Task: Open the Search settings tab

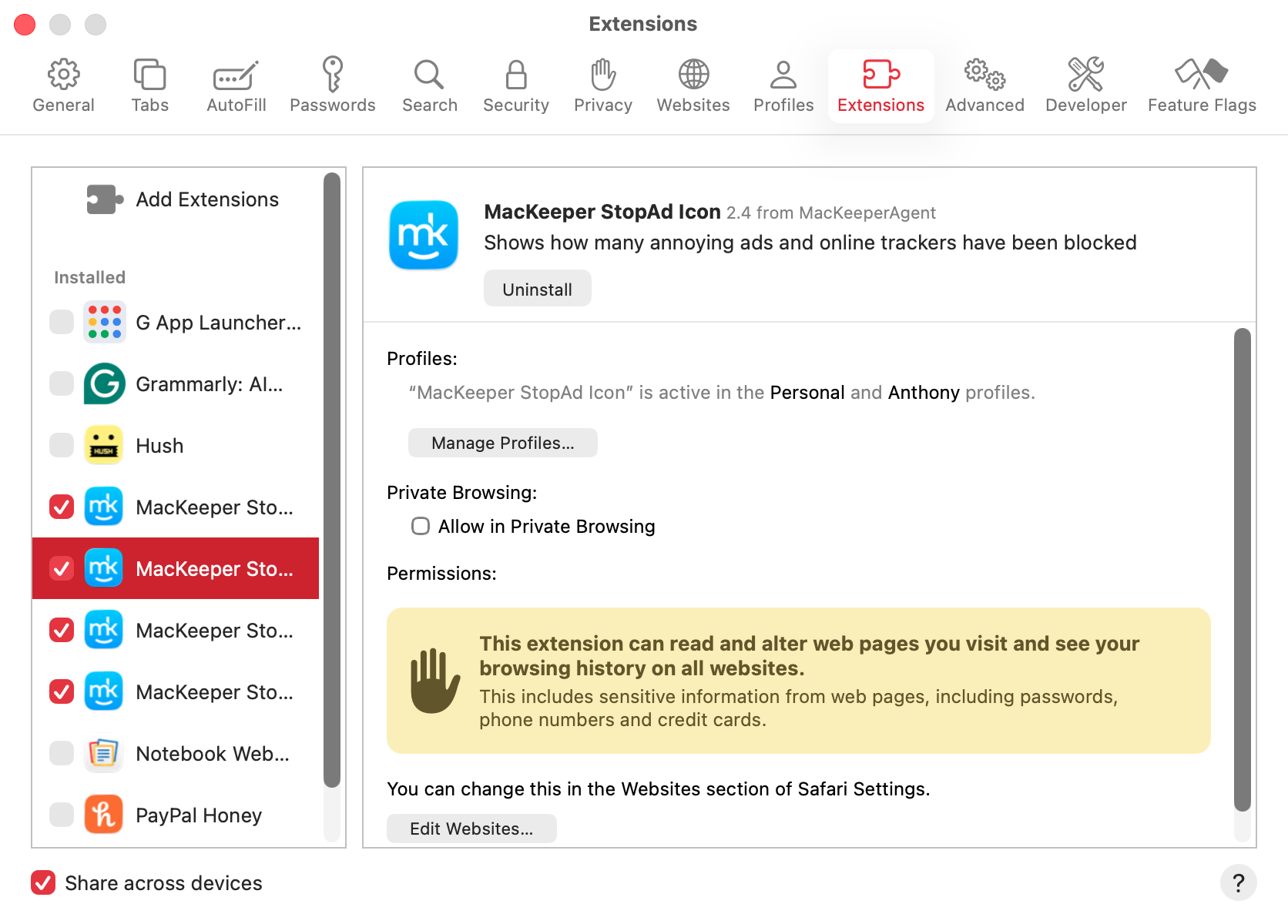Action: point(429,86)
